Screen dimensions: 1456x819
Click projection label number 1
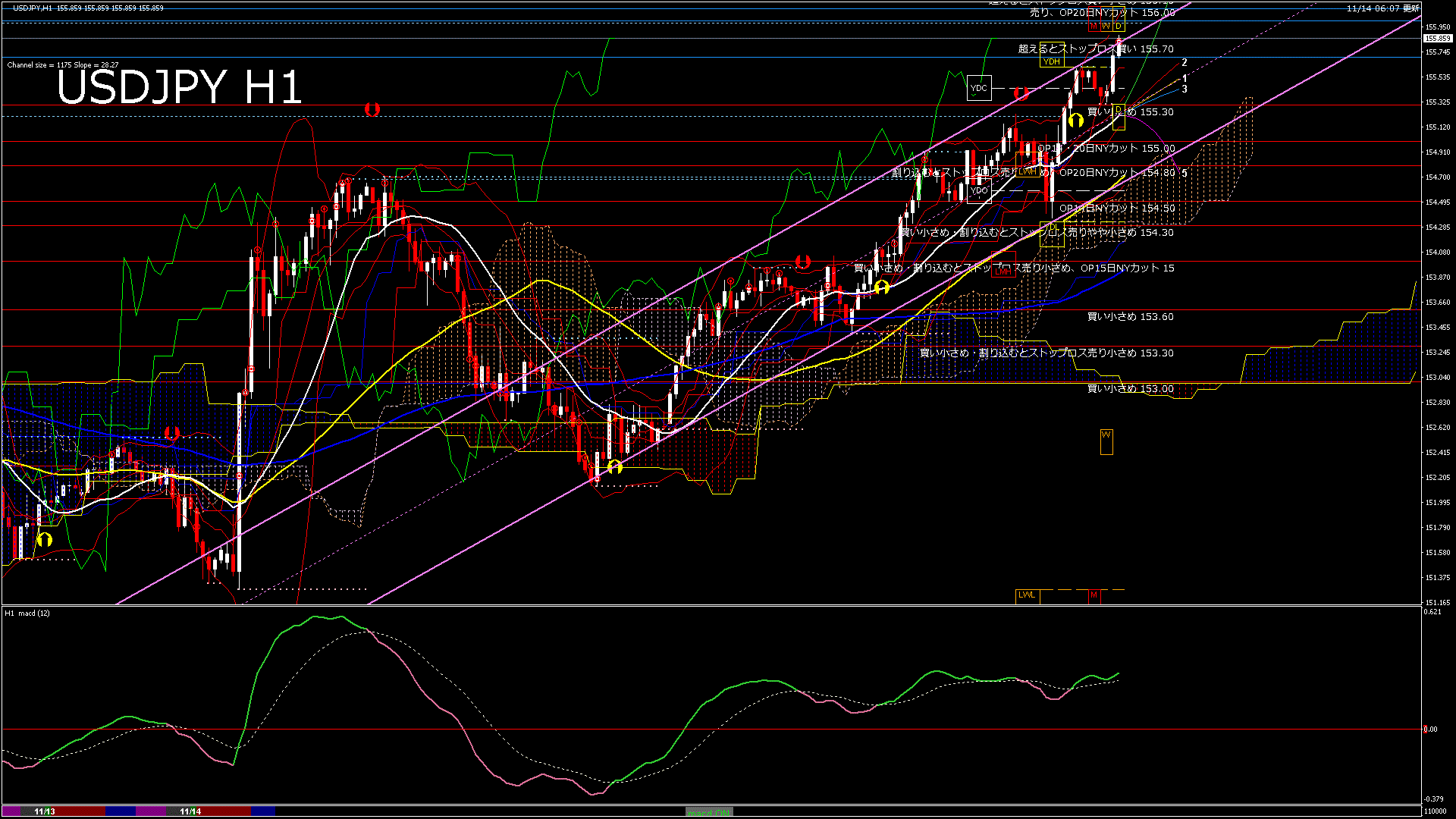pos(1185,78)
